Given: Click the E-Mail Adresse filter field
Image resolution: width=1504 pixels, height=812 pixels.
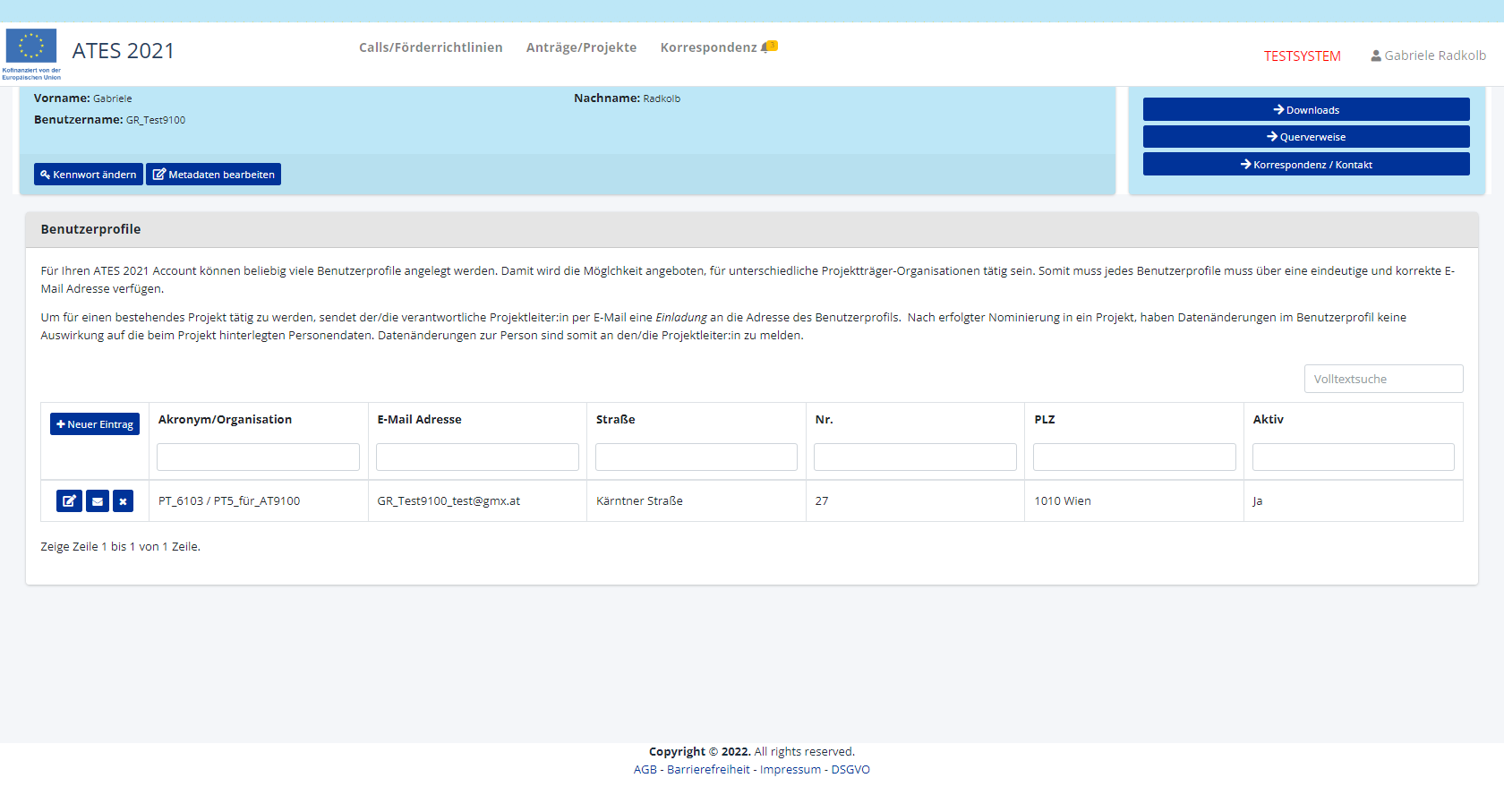Looking at the screenshot, I should pos(477,457).
